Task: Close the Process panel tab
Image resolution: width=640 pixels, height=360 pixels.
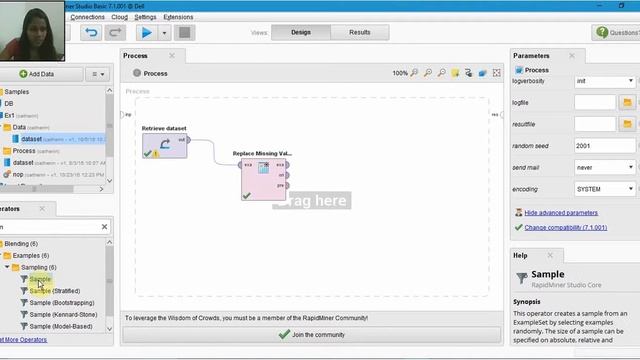Action: tap(172, 56)
